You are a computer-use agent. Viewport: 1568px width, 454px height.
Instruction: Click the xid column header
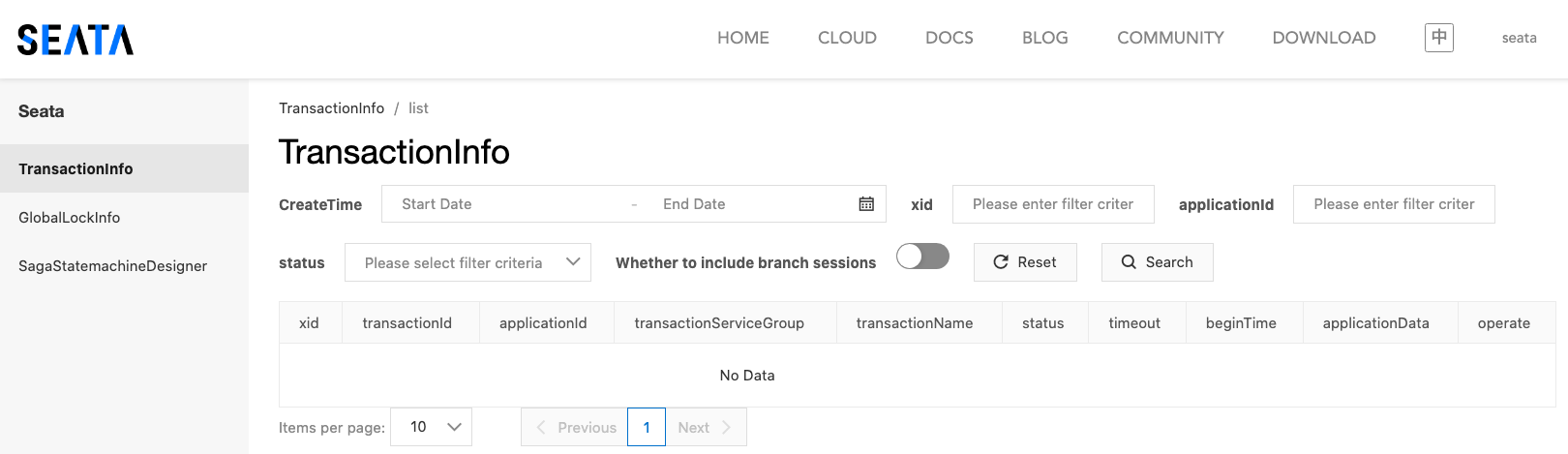pyautogui.click(x=310, y=323)
